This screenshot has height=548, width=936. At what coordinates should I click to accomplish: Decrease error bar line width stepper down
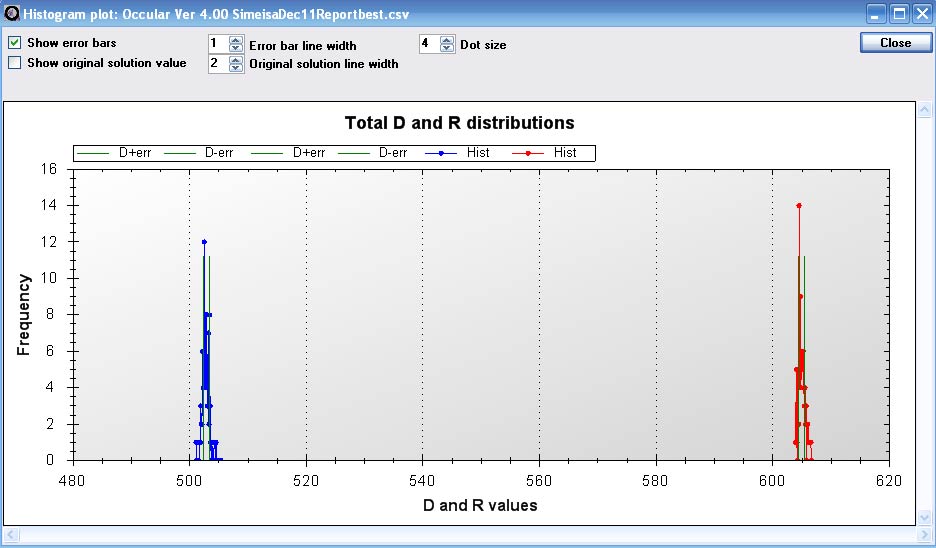(236, 48)
